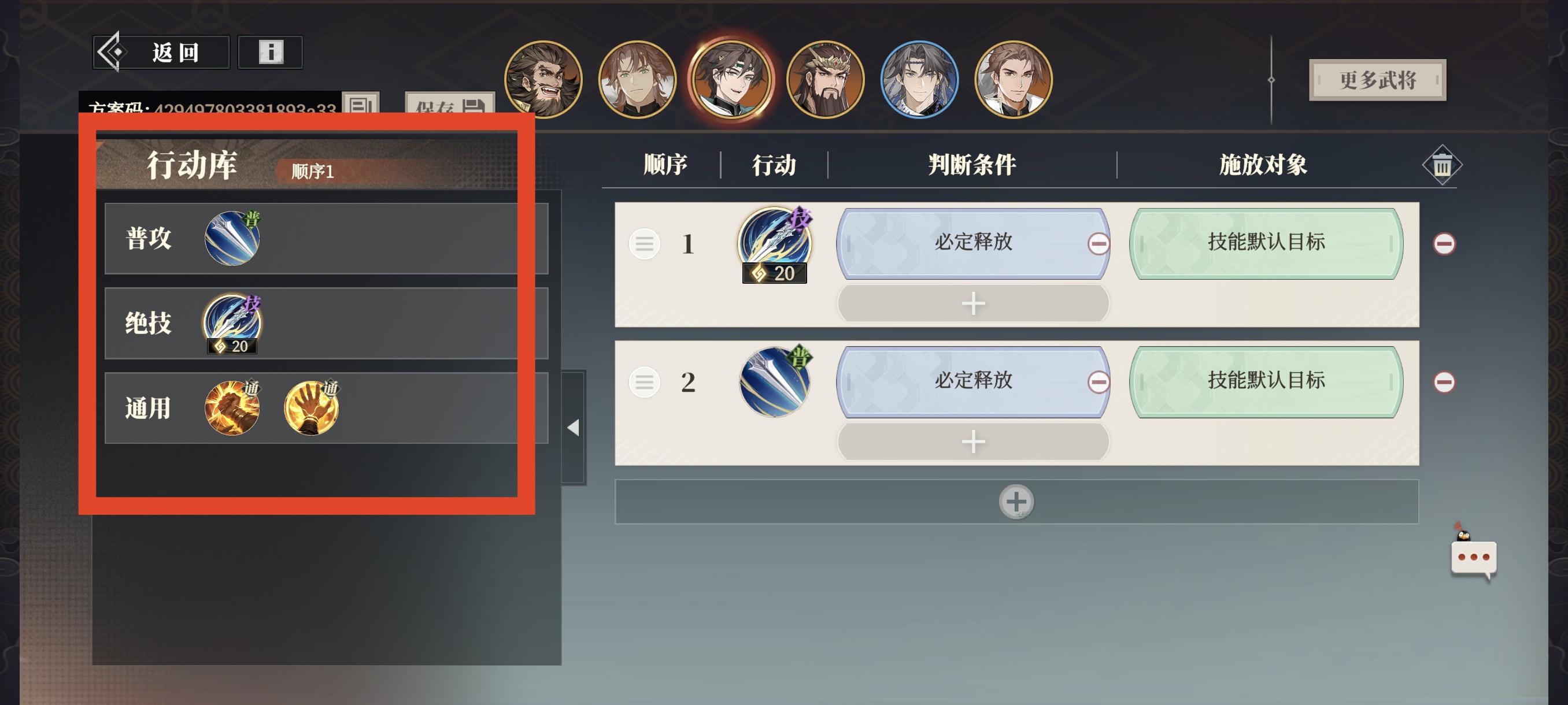Open the chat bubble icon with three dots
Viewport: 1568px width, 705px height.
tap(1473, 556)
